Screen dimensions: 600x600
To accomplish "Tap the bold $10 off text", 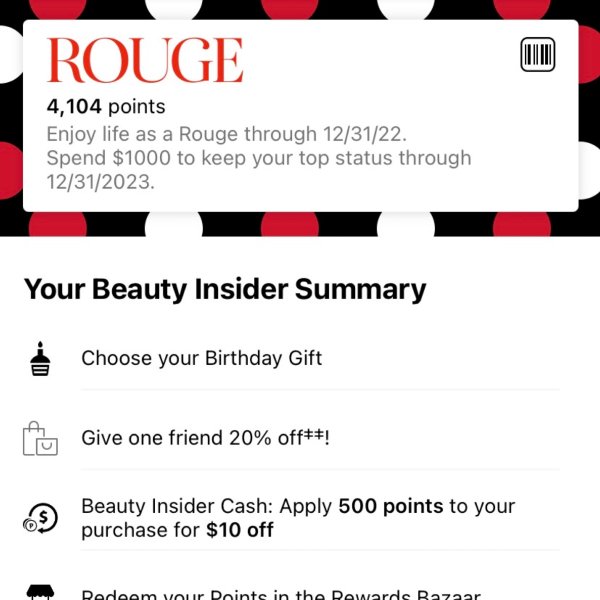I will (x=240, y=530).
